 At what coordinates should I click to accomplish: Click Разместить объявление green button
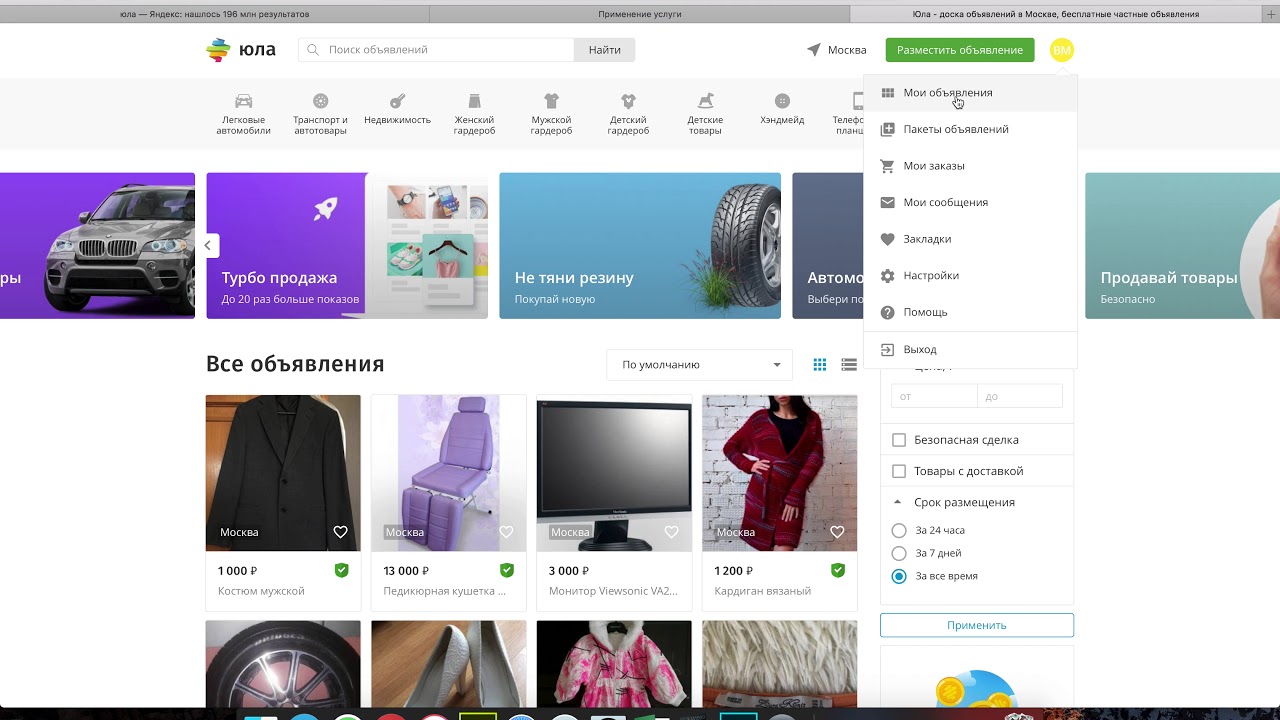960,50
